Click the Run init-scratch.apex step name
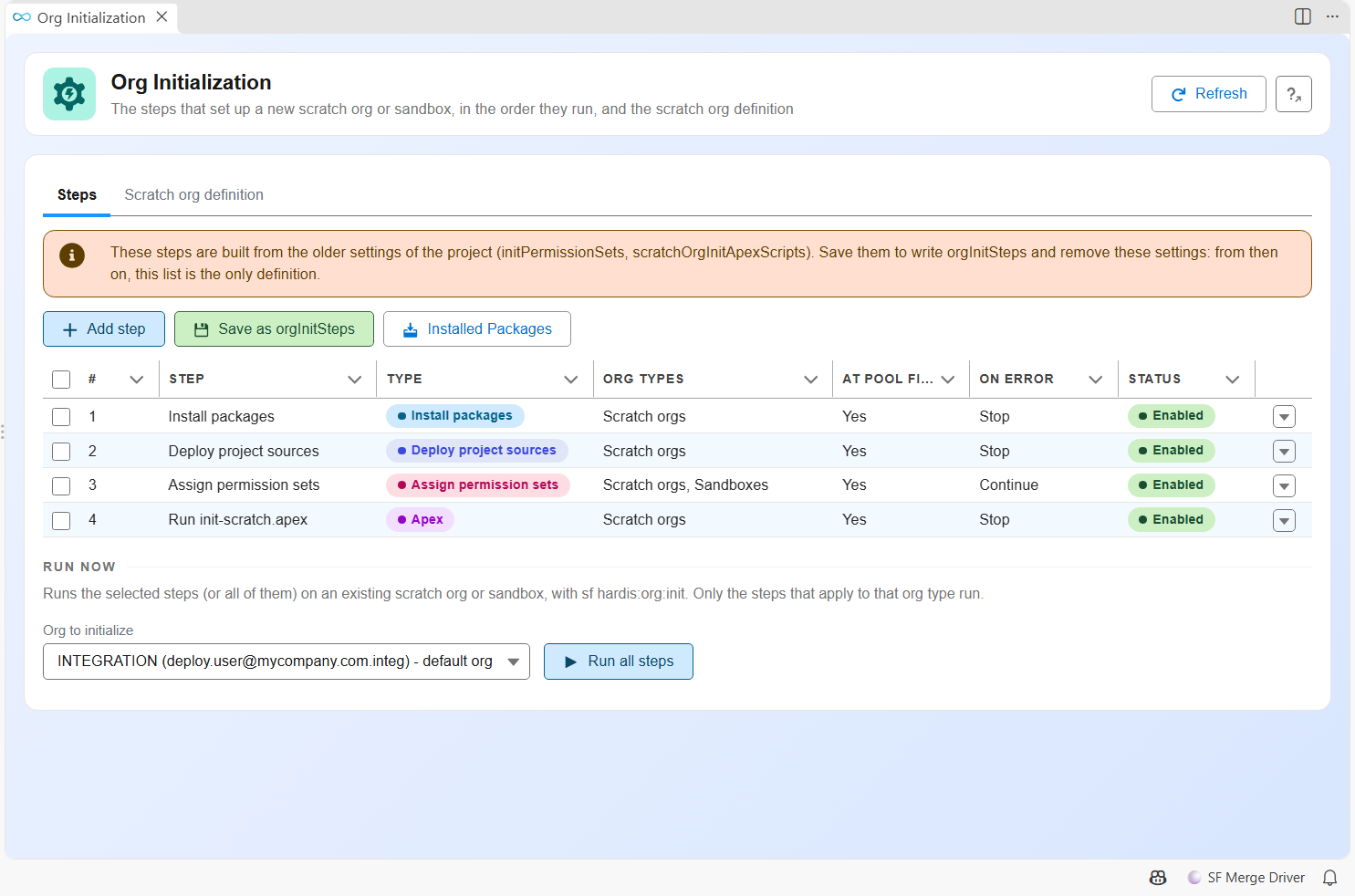Image resolution: width=1355 pixels, height=896 pixels. 238,520
